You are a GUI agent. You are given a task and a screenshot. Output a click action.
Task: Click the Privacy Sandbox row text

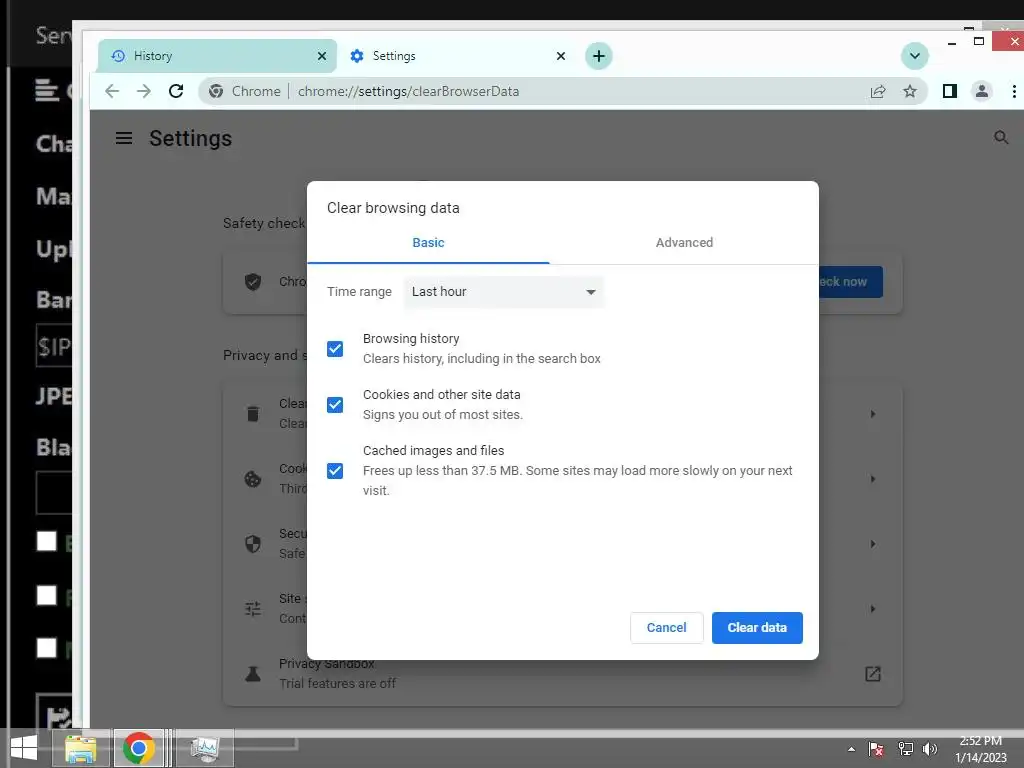click(337, 674)
